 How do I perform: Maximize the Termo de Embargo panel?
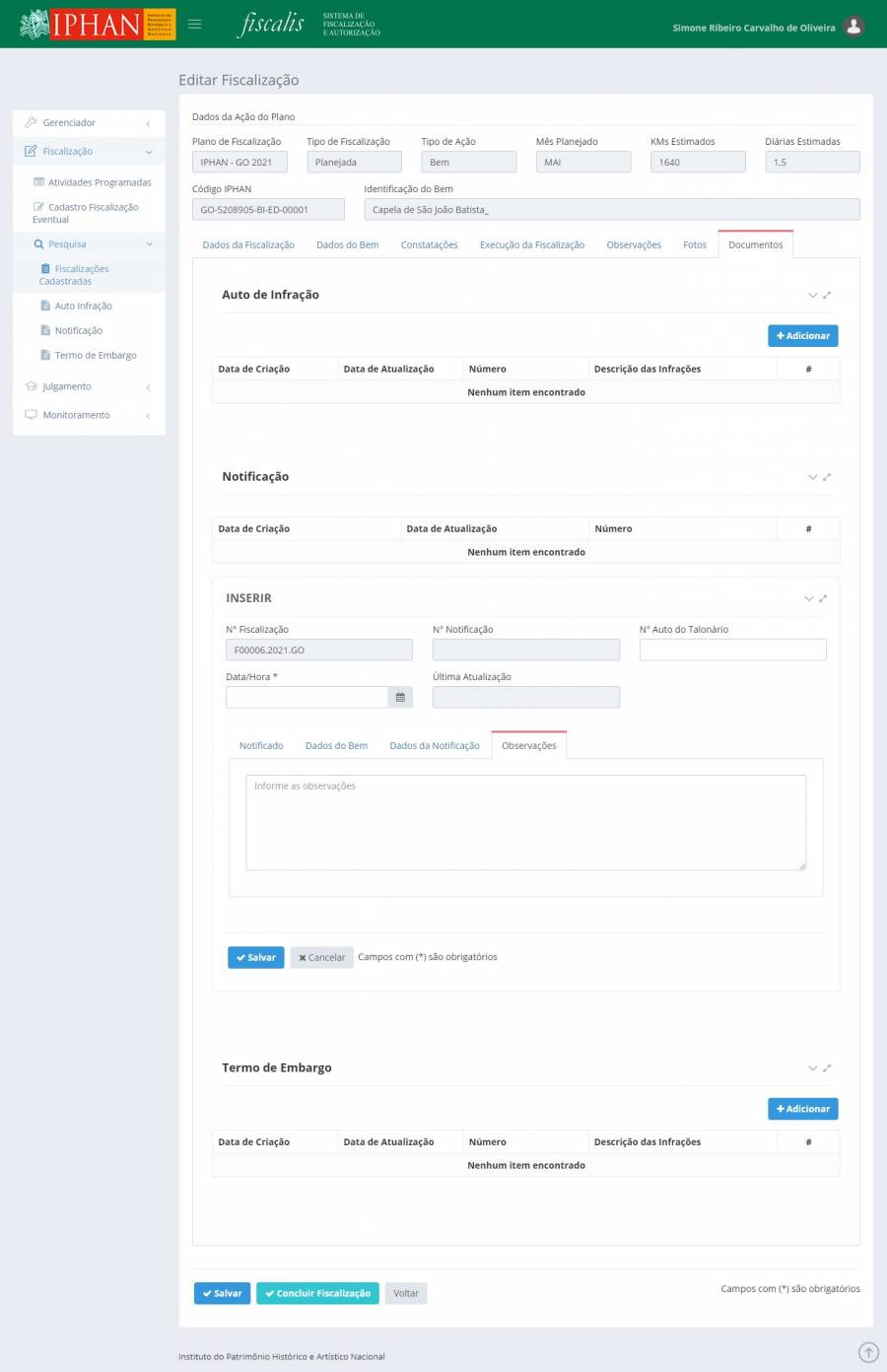pos(827,1068)
